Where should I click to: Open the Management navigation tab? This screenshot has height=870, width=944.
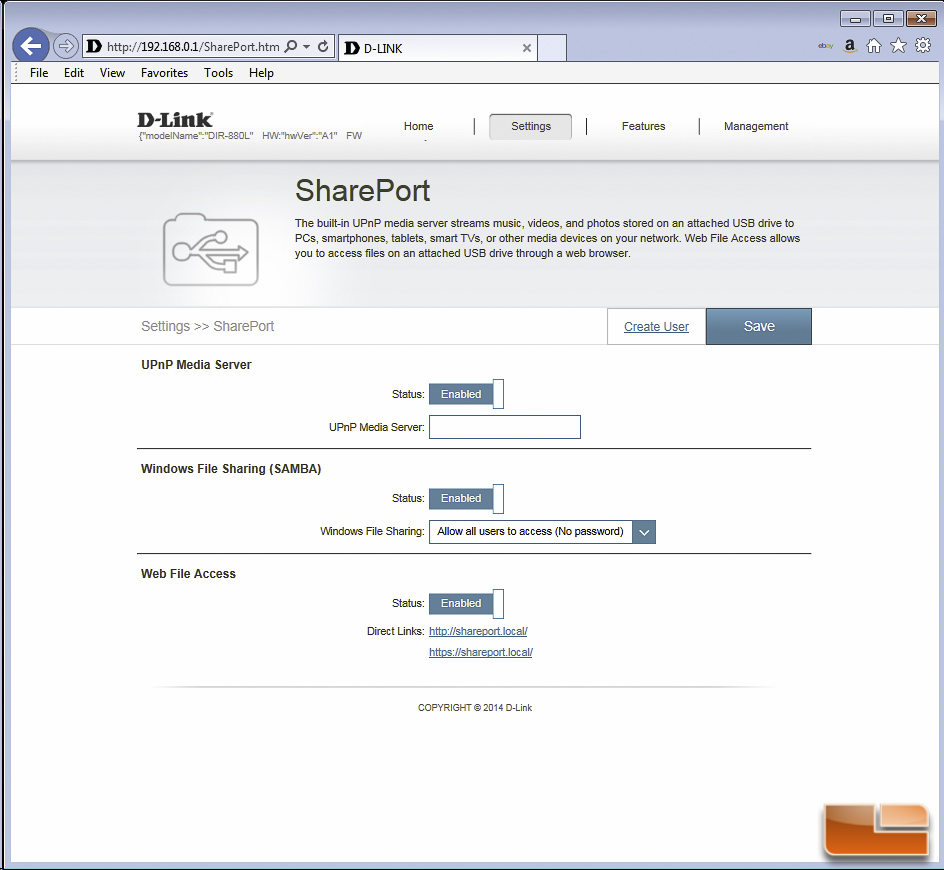coord(756,126)
